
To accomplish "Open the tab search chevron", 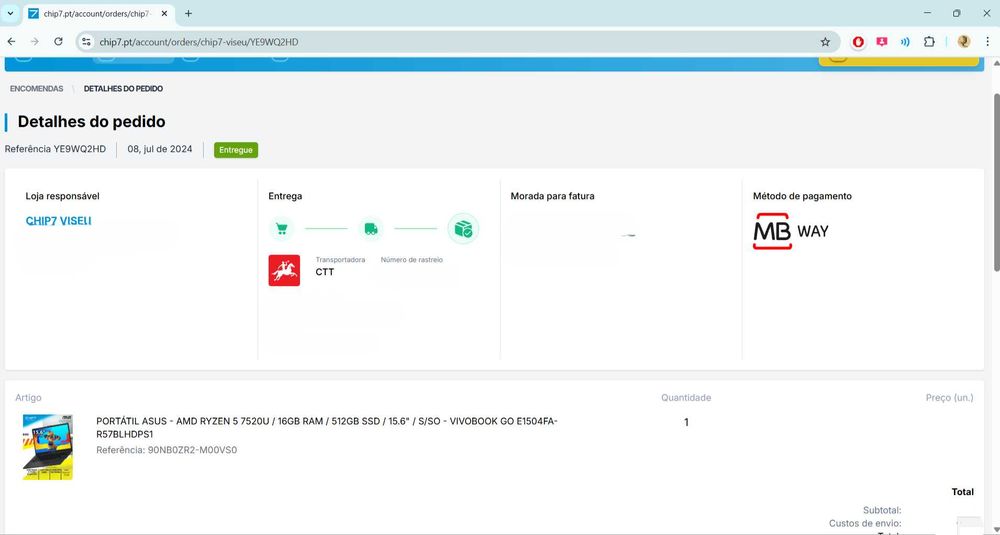I will point(10,13).
